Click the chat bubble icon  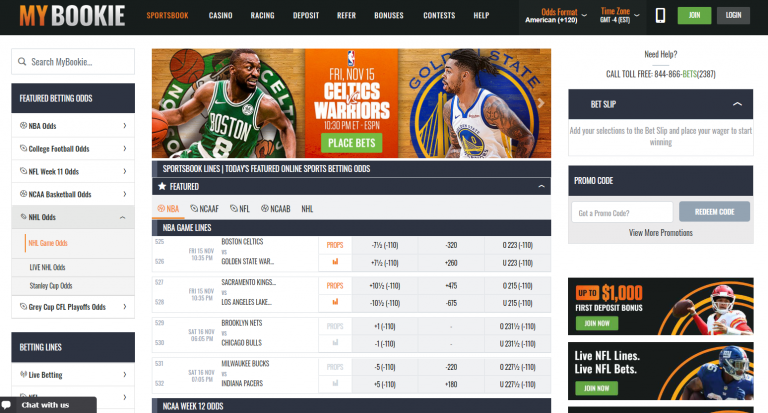click(x=6, y=405)
